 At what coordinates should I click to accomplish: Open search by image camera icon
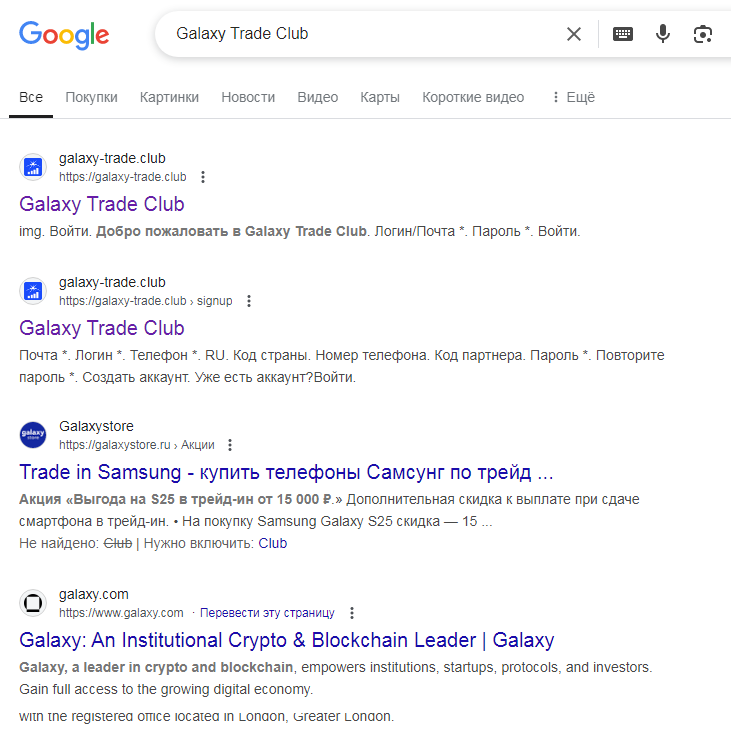703,34
